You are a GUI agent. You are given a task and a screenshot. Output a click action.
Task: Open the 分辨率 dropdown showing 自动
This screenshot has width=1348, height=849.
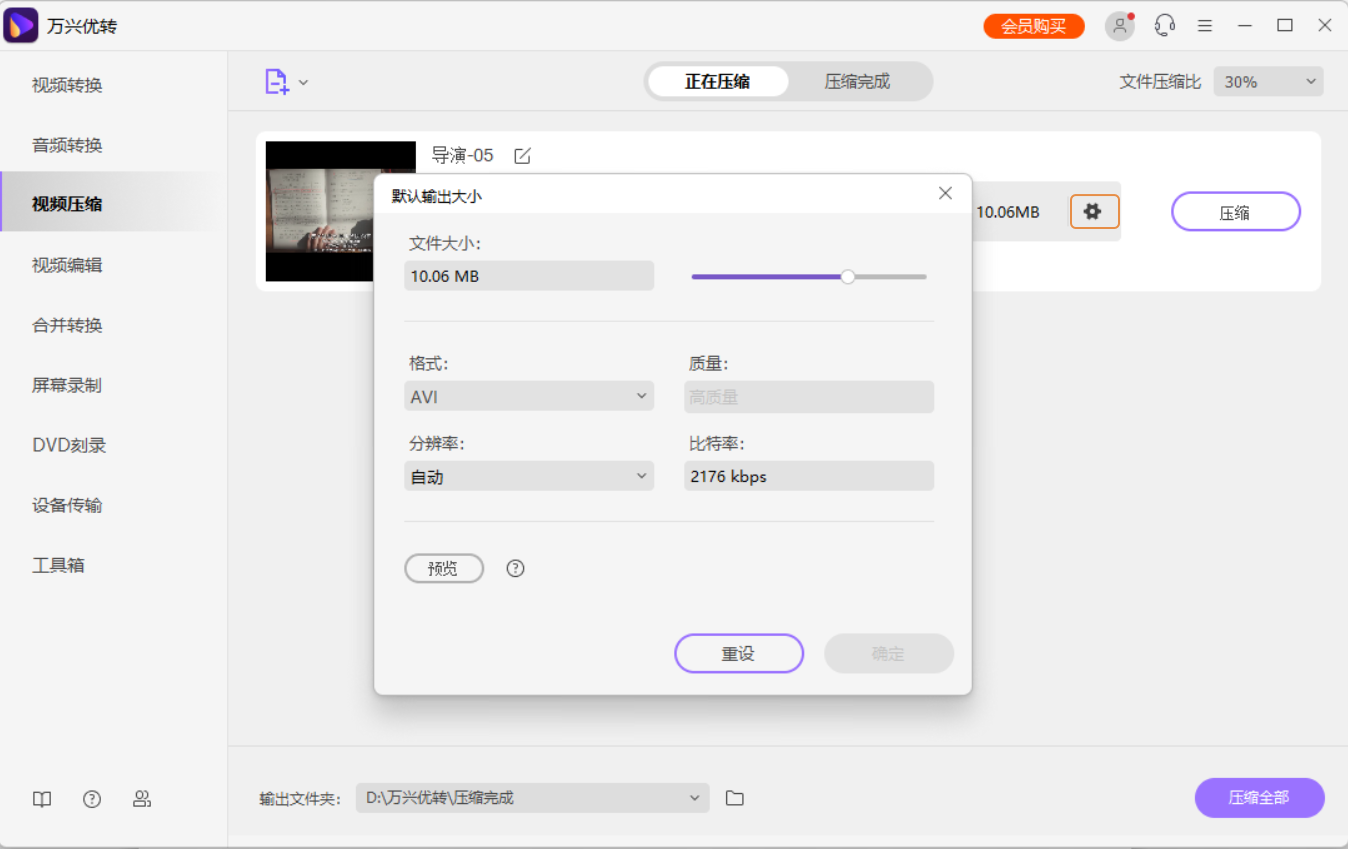(x=528, y=476)
